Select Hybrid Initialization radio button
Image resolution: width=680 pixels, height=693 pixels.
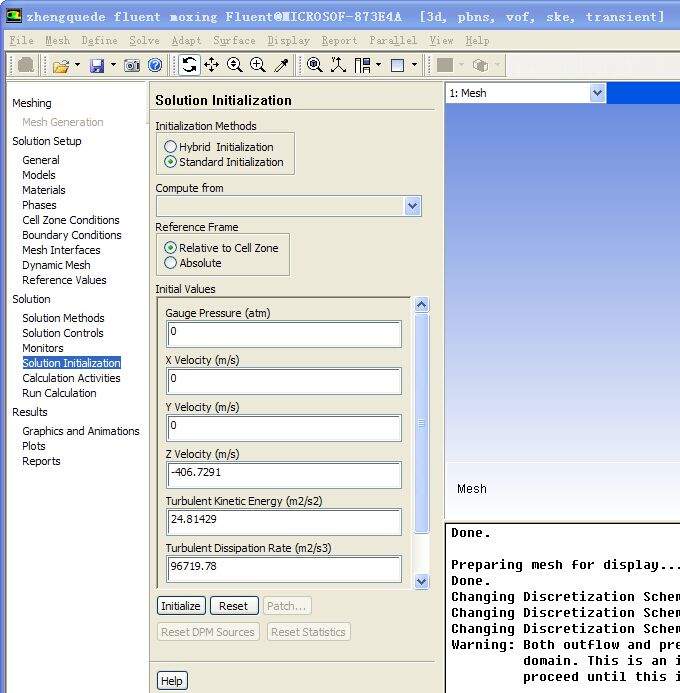click(170, 146)
